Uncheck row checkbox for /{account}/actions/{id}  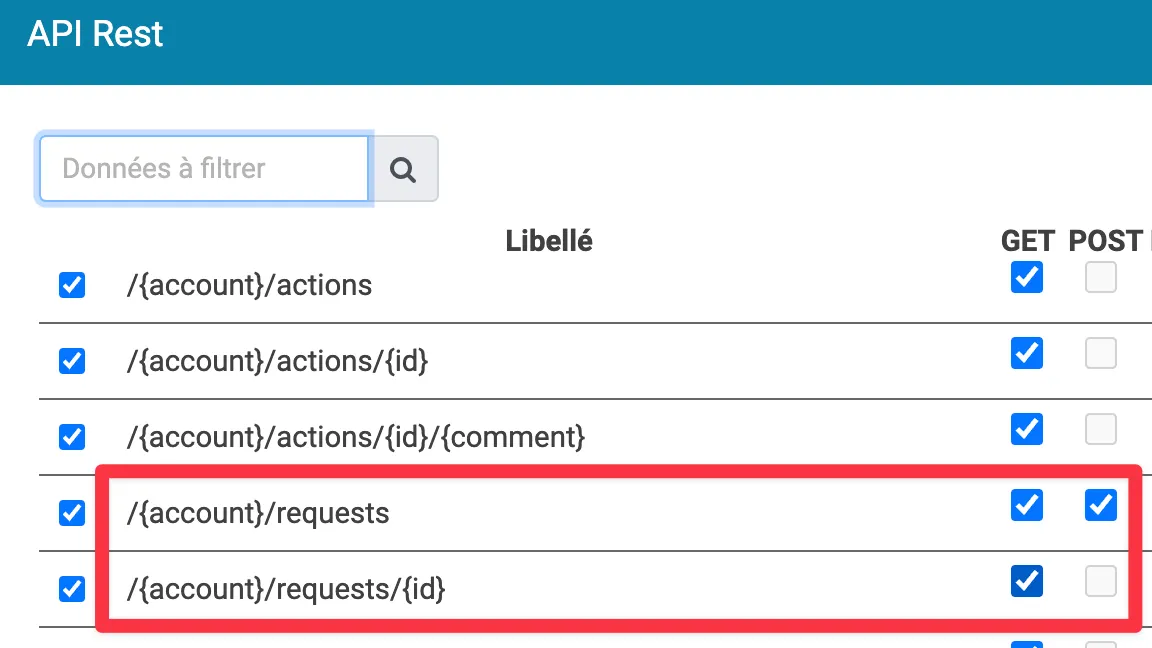click(x=72, y=360)
